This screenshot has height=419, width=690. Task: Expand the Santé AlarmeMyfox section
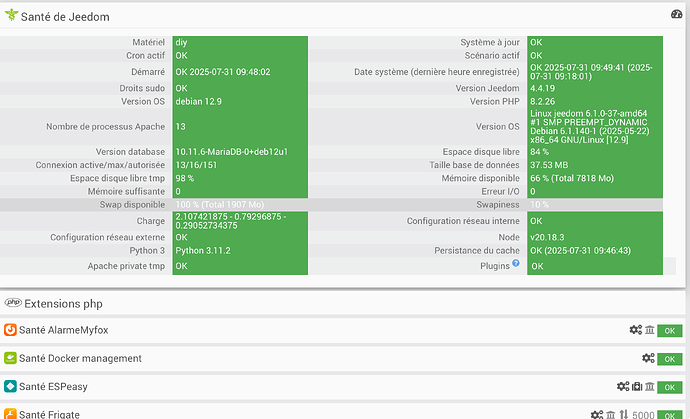[63, 330]
